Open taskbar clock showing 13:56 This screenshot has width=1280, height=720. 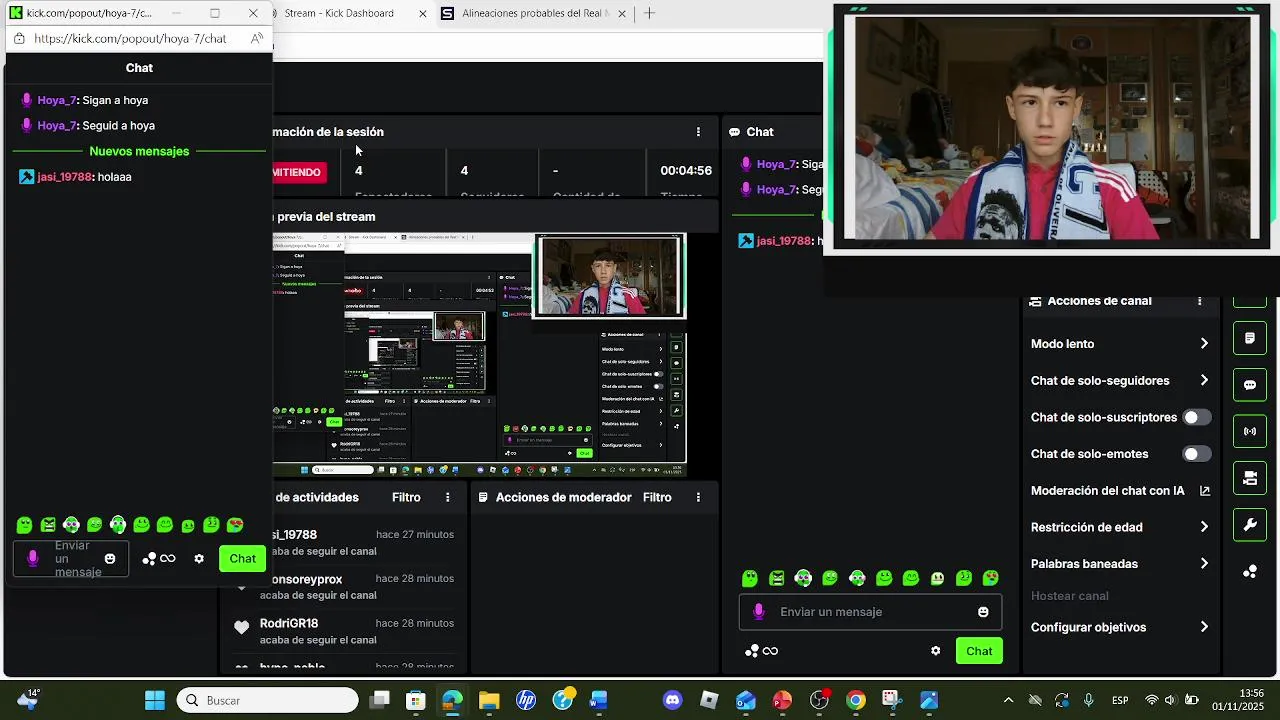click(1238, 700)
